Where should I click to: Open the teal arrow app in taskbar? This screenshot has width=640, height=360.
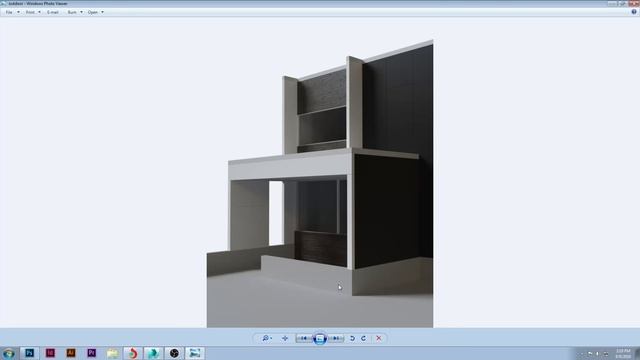[x=153, y=353]
